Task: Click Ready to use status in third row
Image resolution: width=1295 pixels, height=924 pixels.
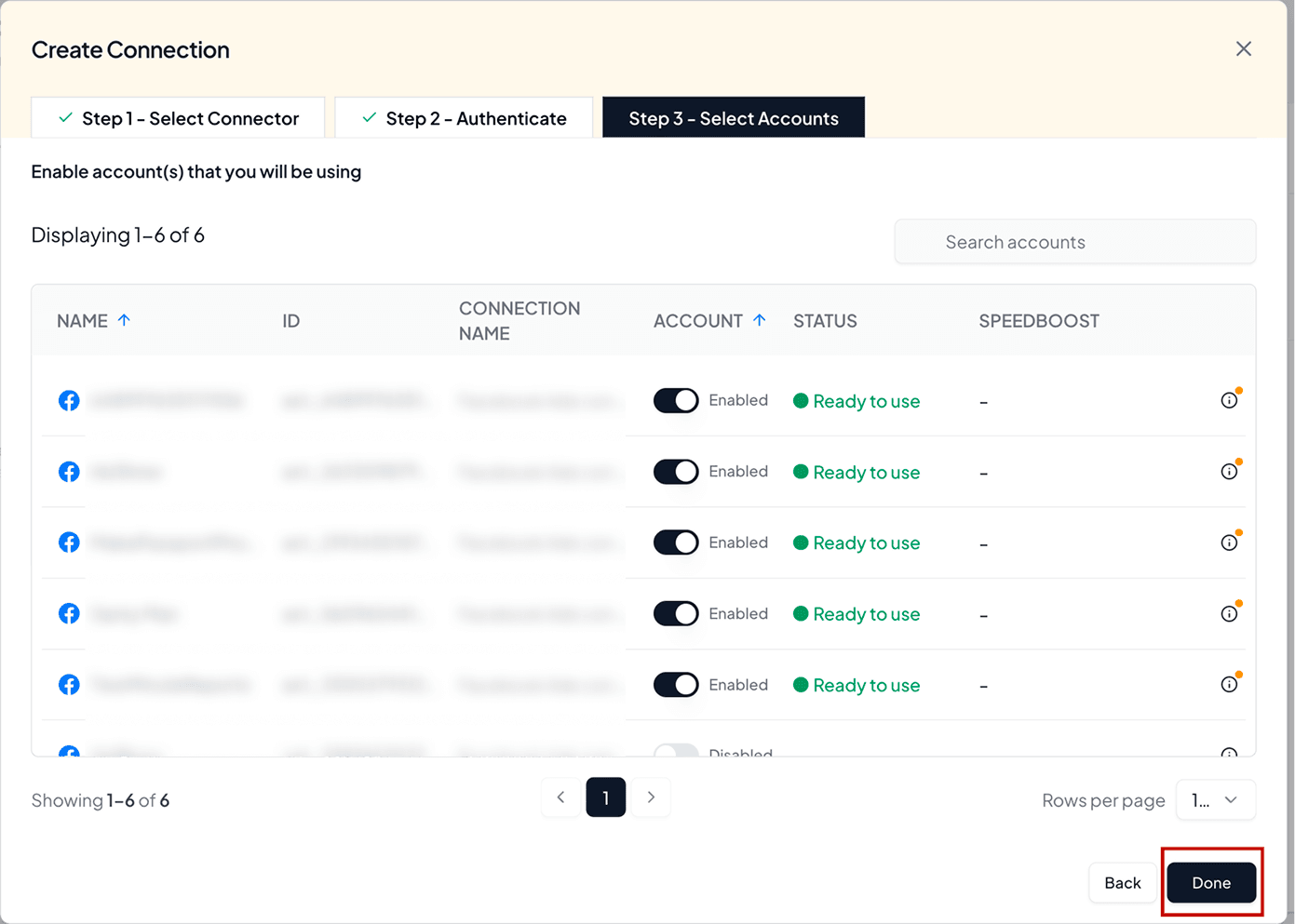Action: click(857, 542)
